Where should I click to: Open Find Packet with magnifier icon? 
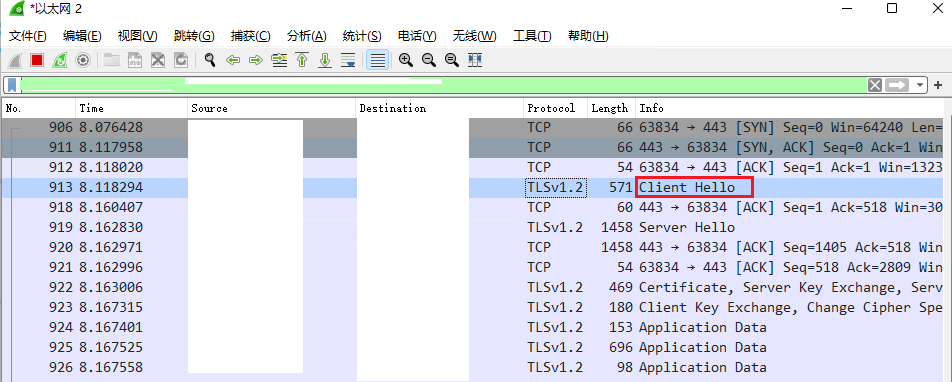(x=210, y=60)
